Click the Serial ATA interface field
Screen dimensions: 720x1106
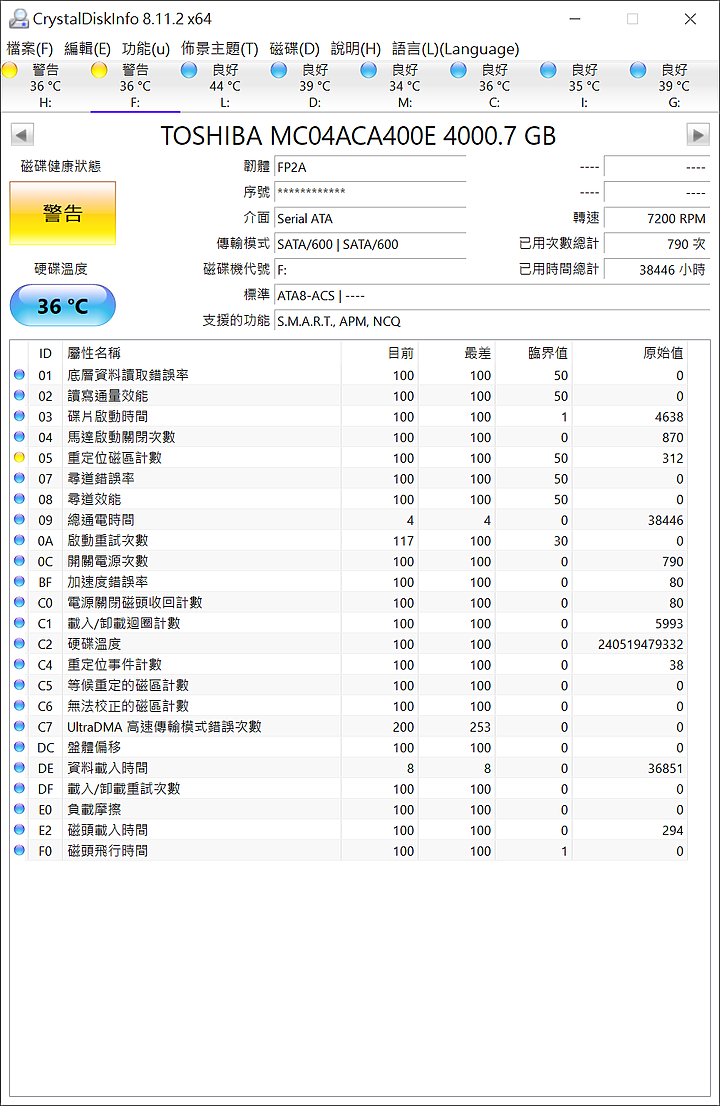pos(370,219)
